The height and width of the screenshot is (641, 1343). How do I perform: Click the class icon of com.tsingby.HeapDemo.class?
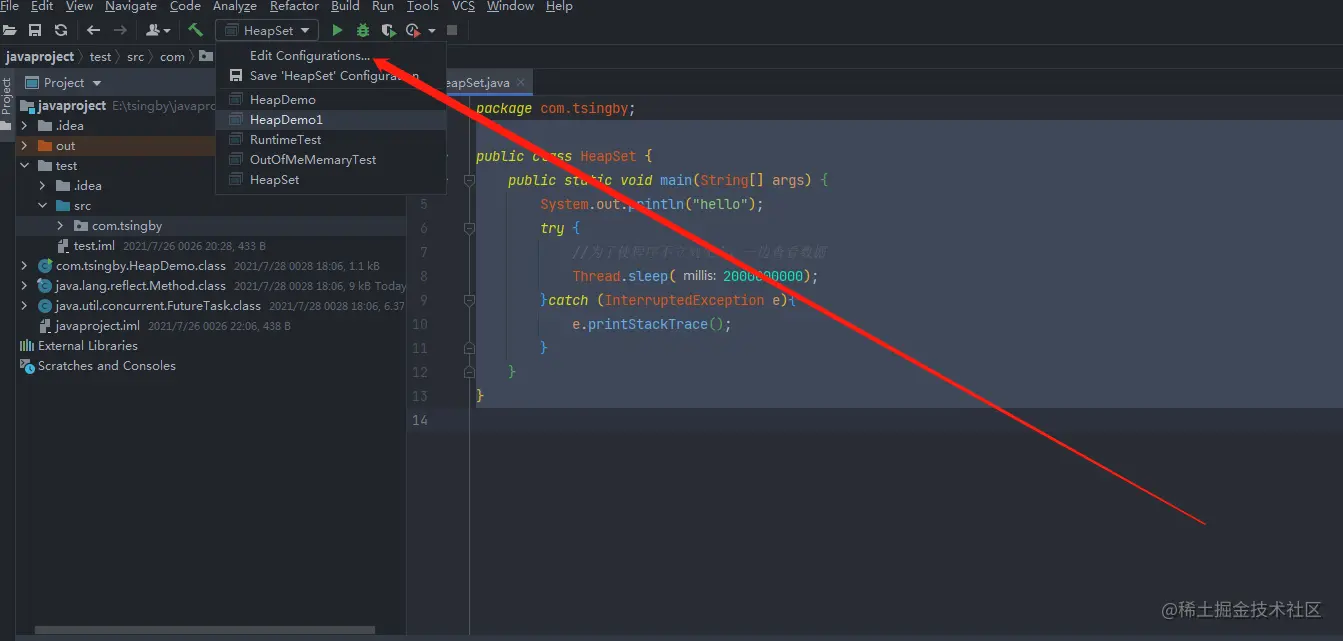click(45, 266)
